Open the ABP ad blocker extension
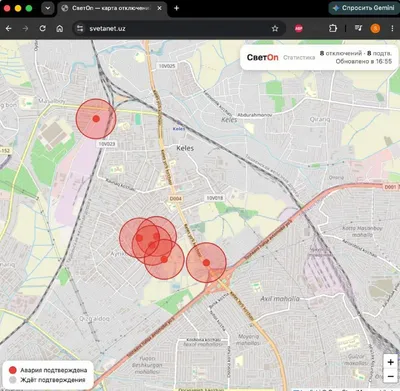The height and width of the screenshot is (391, 400). click(299, 29)
